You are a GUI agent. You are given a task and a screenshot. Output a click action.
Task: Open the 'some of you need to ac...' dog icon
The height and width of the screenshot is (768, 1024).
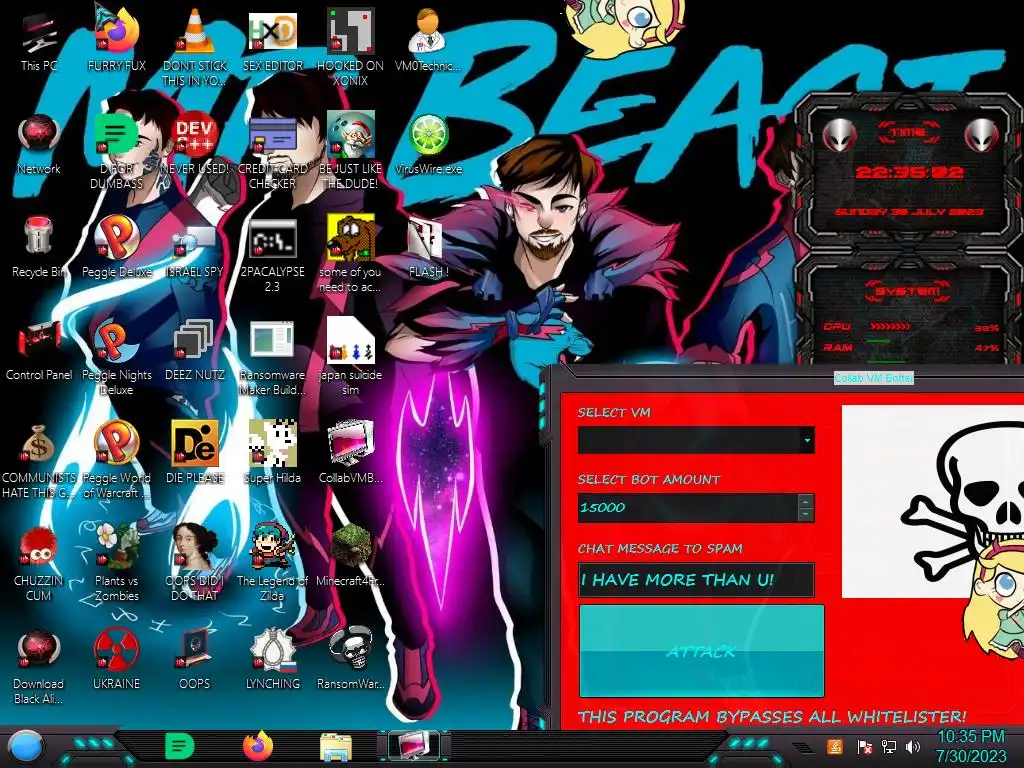click(351, 255)
